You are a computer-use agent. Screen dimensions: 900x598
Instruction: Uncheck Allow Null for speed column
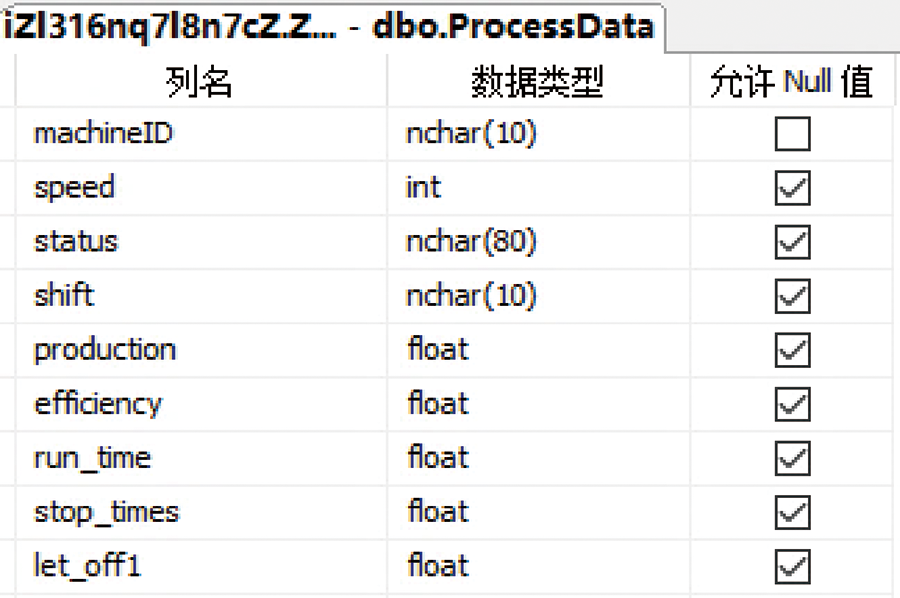point(792,188)
